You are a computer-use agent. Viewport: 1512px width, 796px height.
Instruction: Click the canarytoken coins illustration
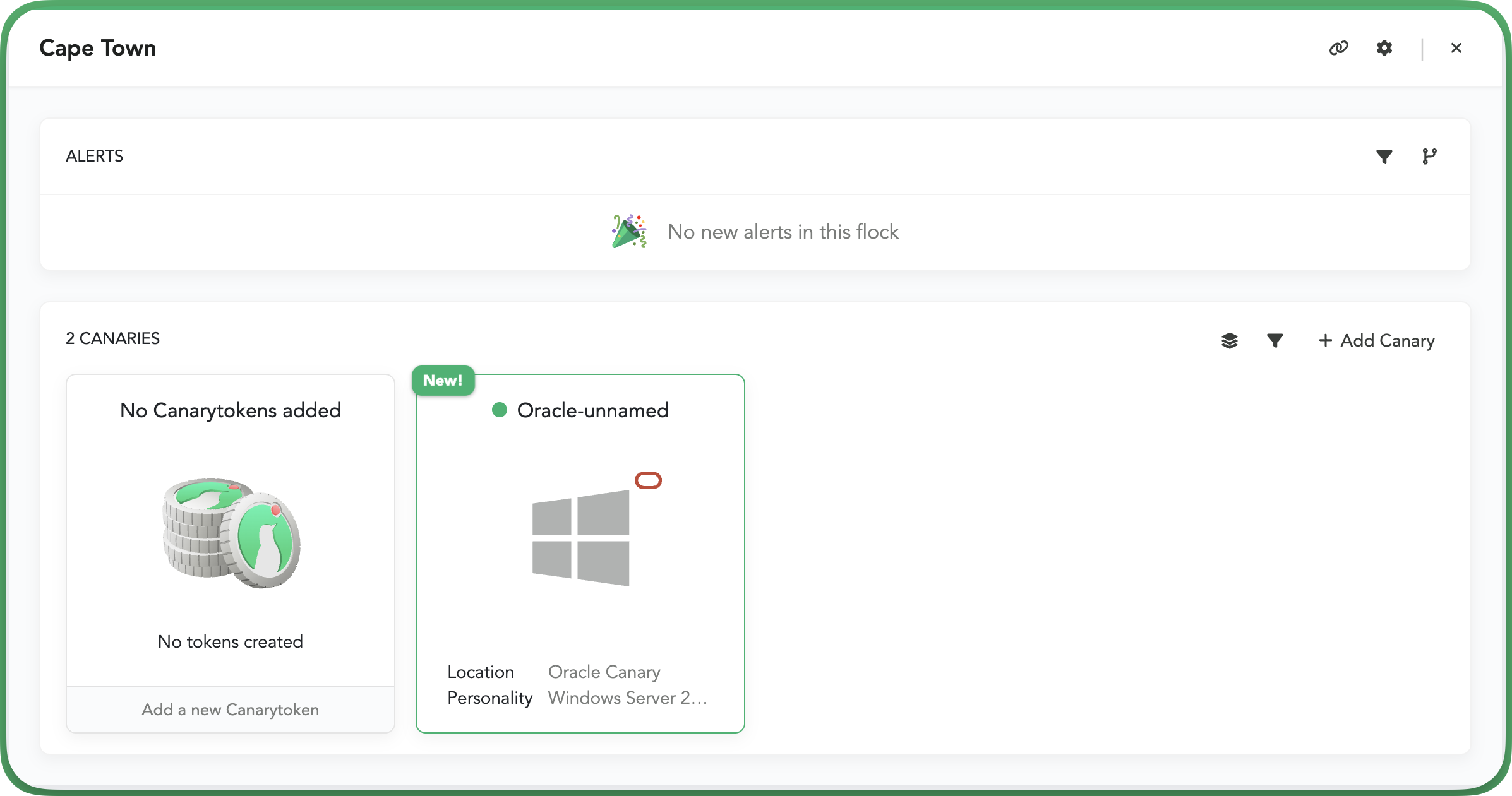tap(232, 533)
